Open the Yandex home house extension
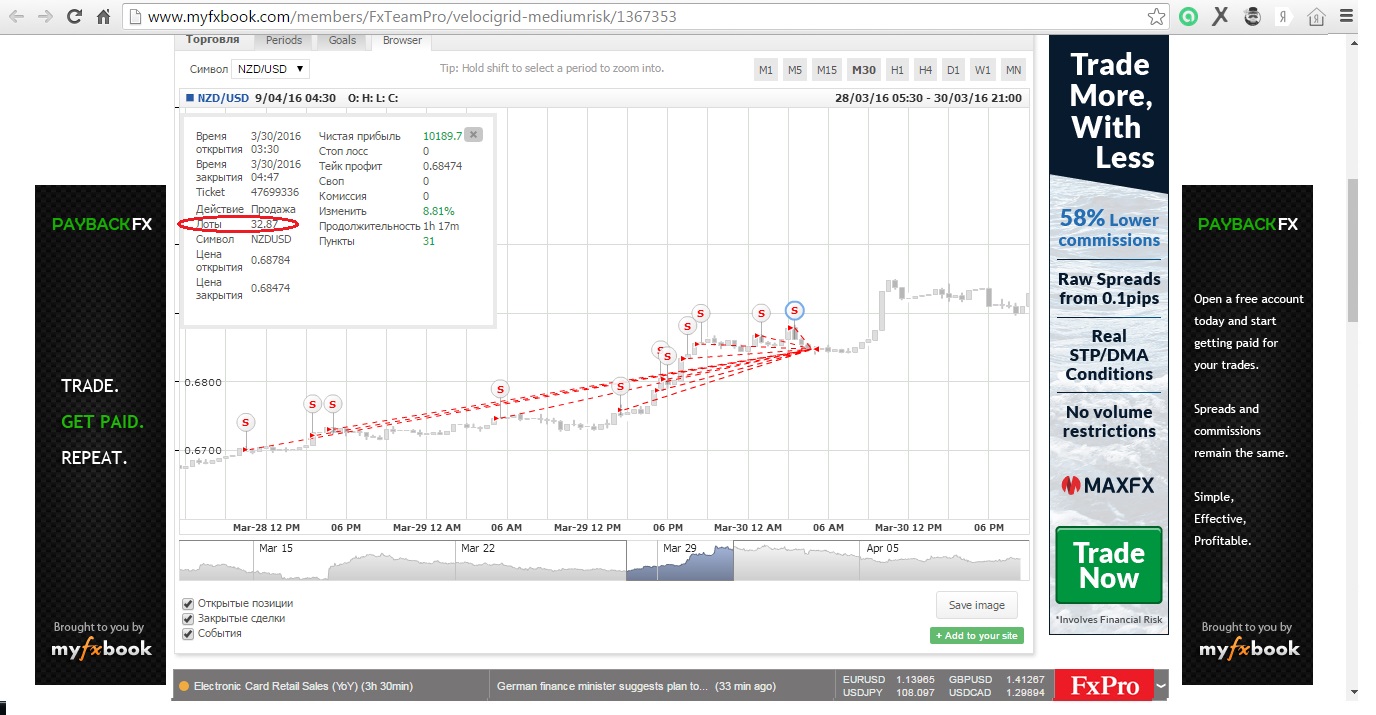This screenshot has height=715, width=1376. (1316, 17)
